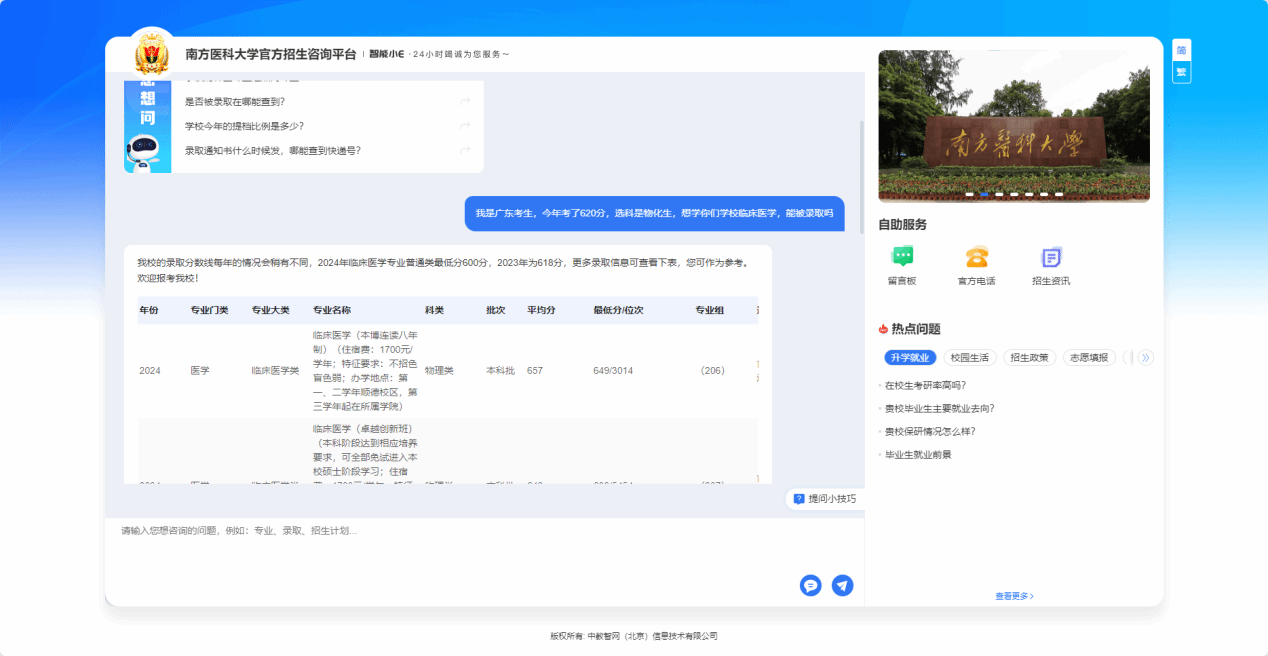Click the 平均分 column header
This screenshot has height=656, width=1268.
(541, 310)
